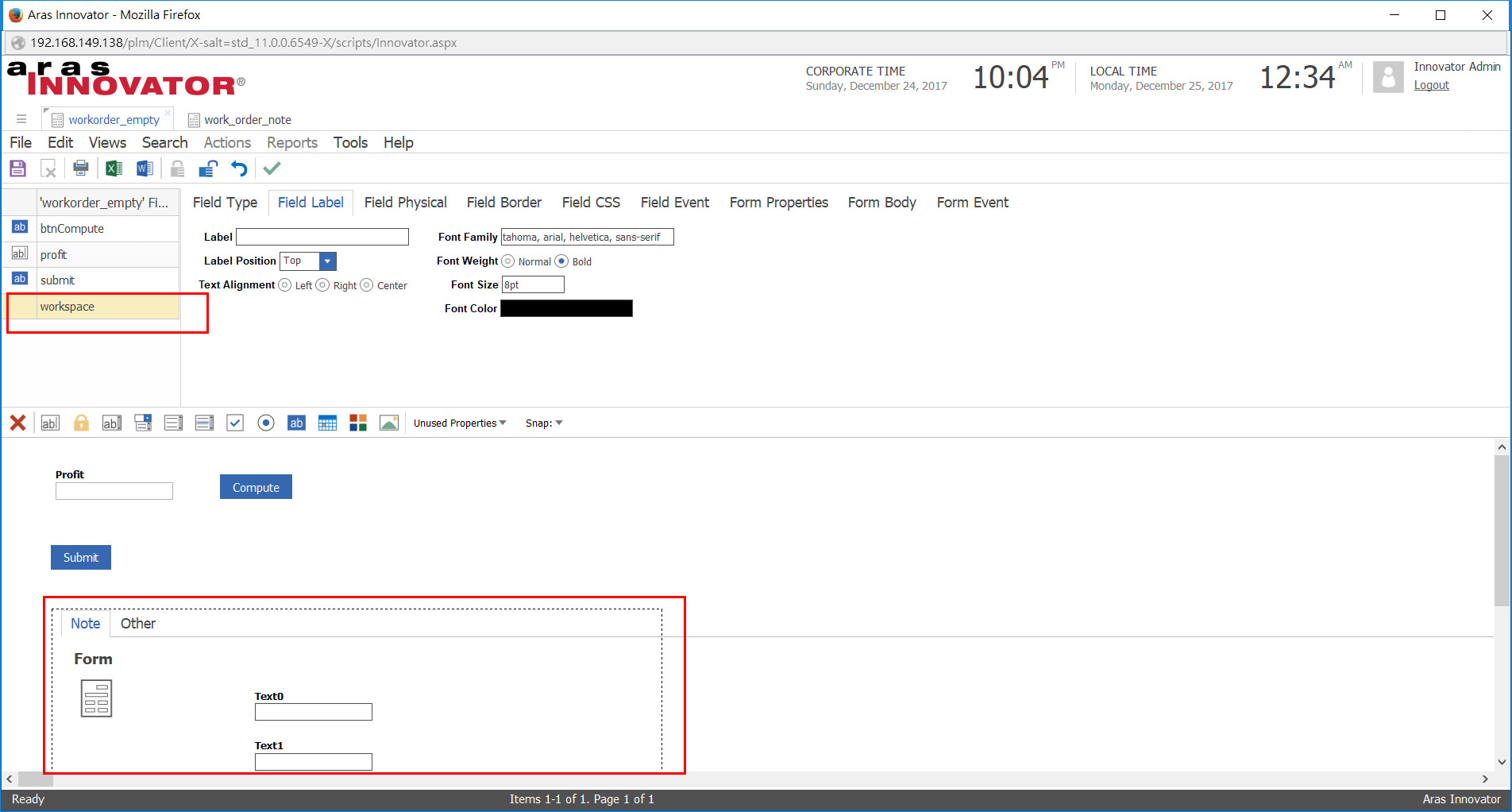This screenshot has height=812, width=1512.
Task: Click the red X delete field icon
Action: coord(17,423)
